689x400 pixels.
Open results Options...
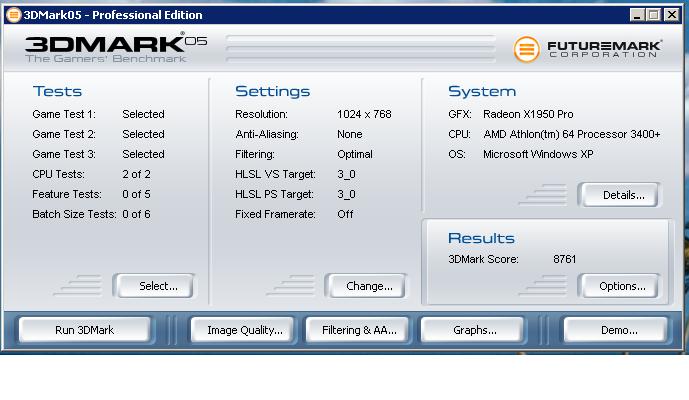[x=619, y=286]
